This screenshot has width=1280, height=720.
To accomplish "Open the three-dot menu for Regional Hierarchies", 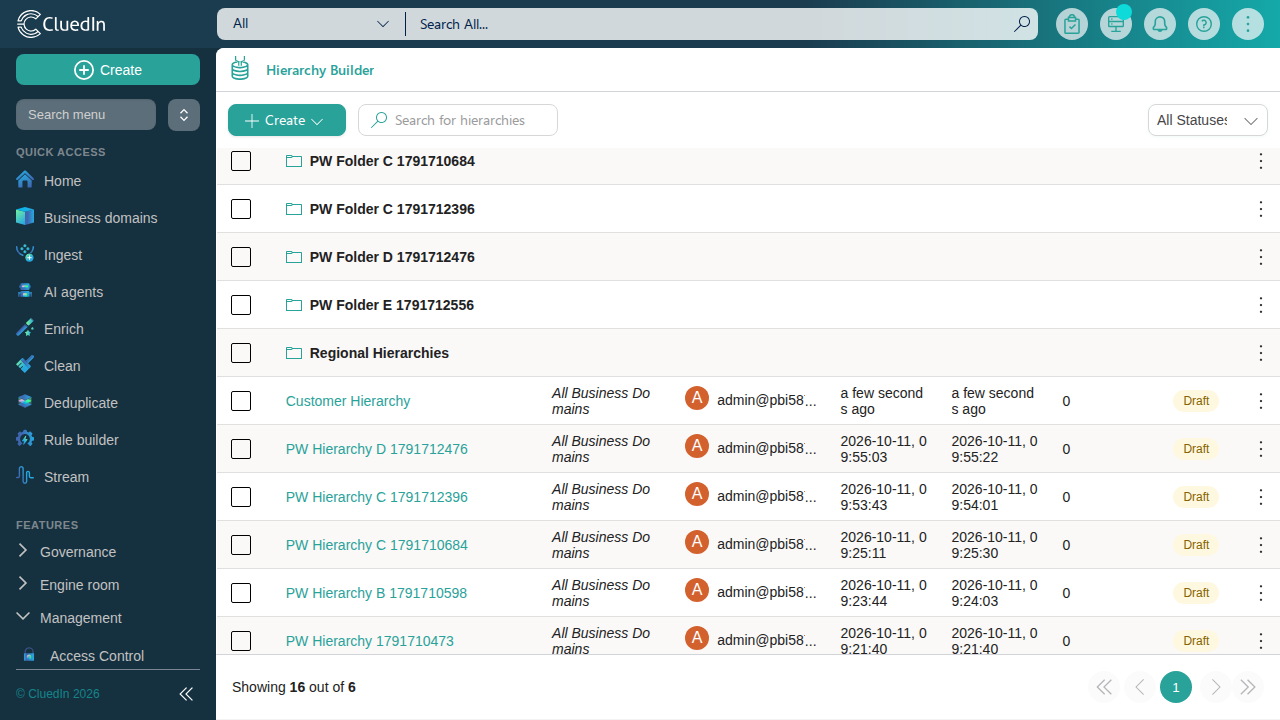I will pyautogui.click(x=1261, y=353).
